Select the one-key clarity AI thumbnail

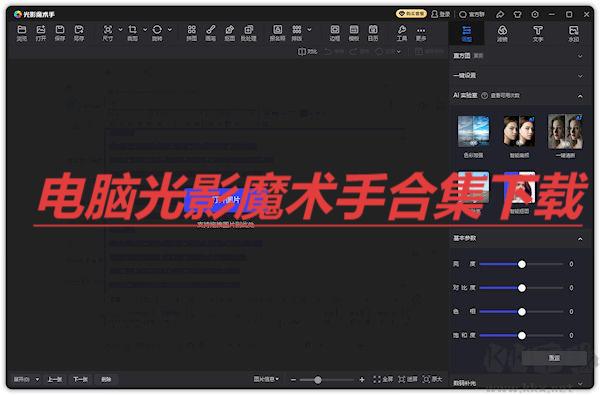pos(565,132)
